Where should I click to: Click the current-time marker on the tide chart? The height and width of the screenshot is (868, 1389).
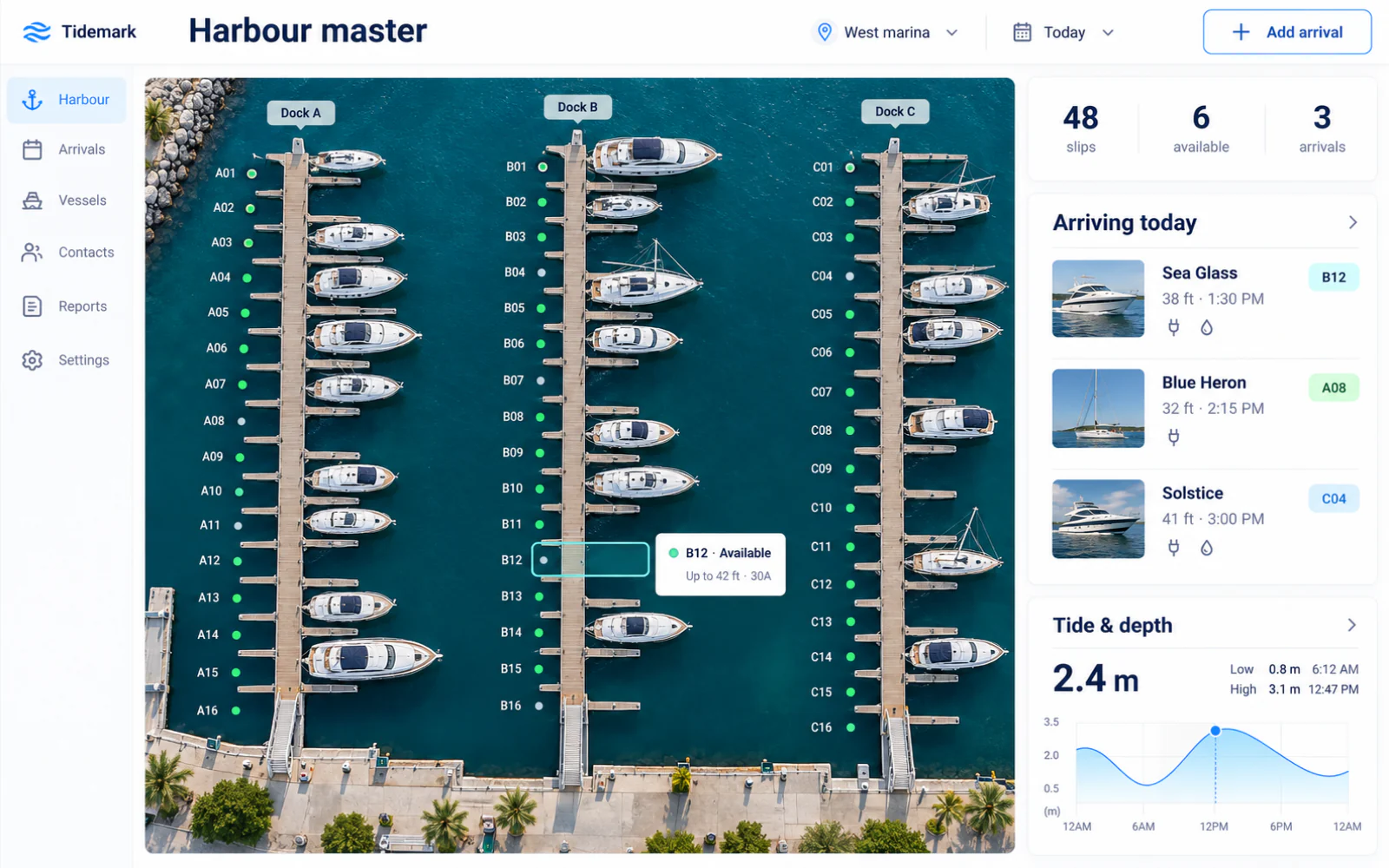[1215, 731]
